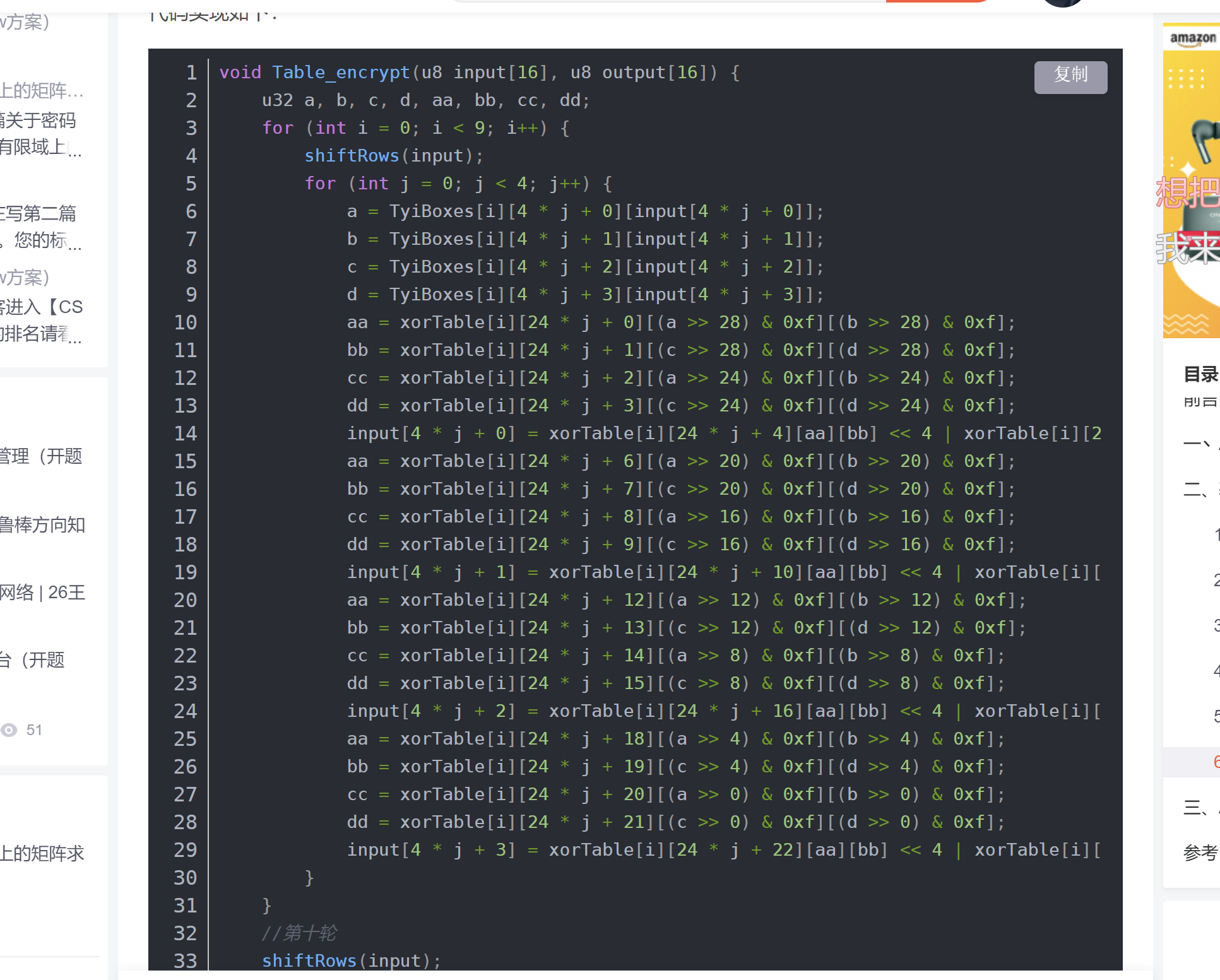
Task: Open the sidebar article '上的矩阵求'
Action: [x=42, y=853]
